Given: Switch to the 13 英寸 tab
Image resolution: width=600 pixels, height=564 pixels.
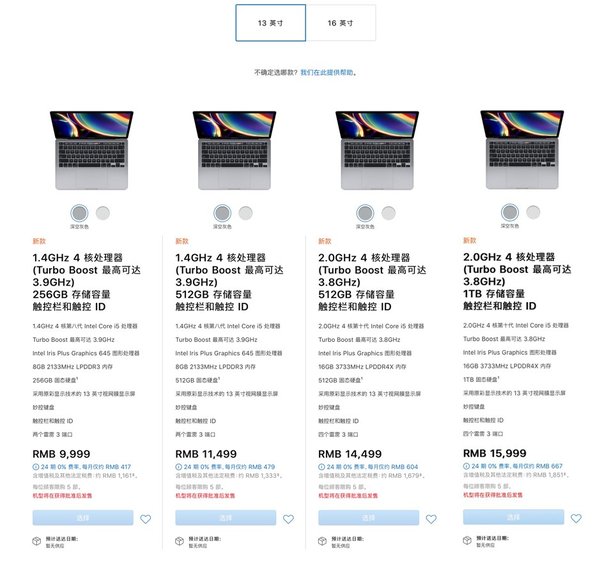Looking at the screenshot, I should (270, 23).
